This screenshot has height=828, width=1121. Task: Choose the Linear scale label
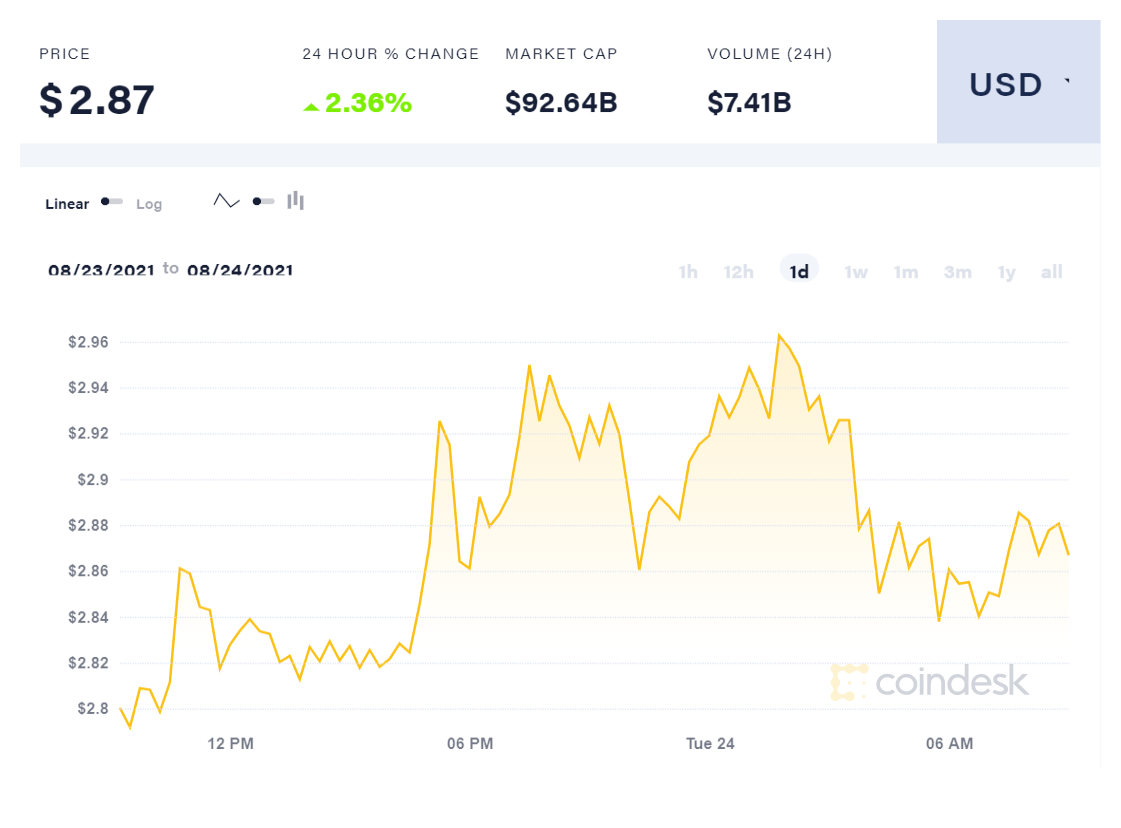[x=67, y=204]
